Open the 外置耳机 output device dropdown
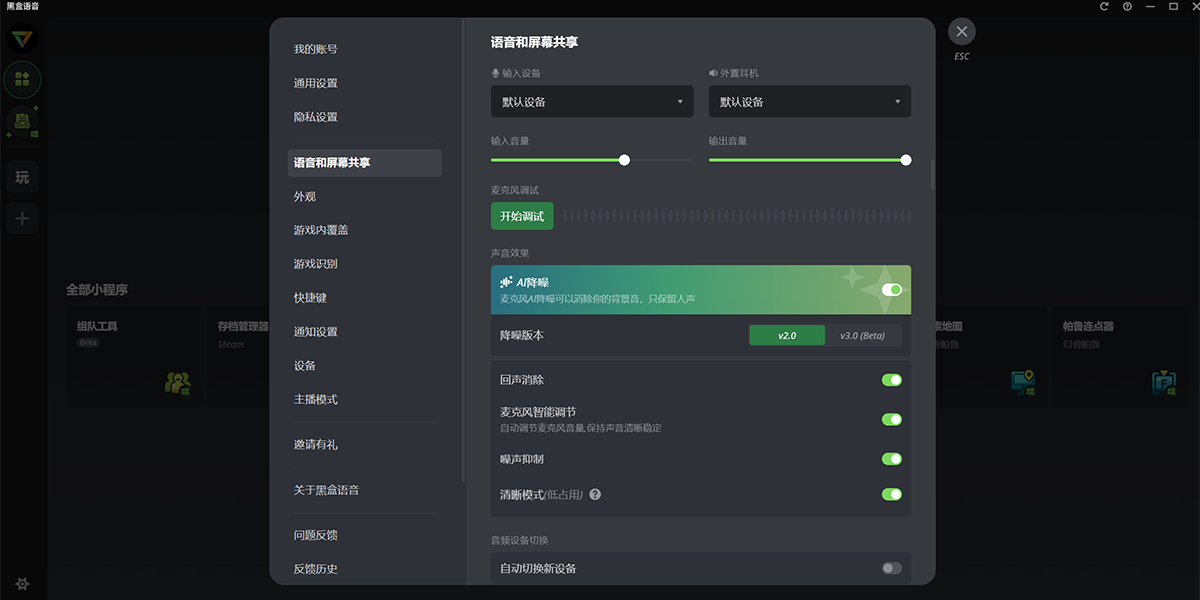This screenshot has height=600, width=1200. [x=809, y=101]
